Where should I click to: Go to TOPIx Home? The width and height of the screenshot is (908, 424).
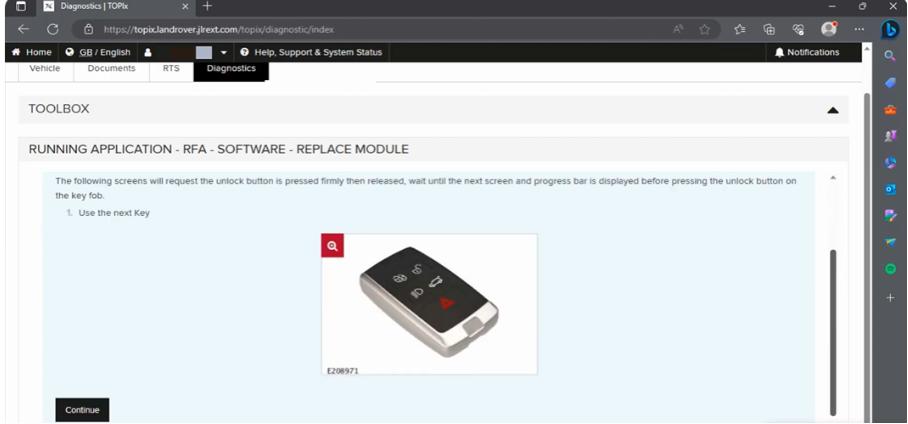31,52
